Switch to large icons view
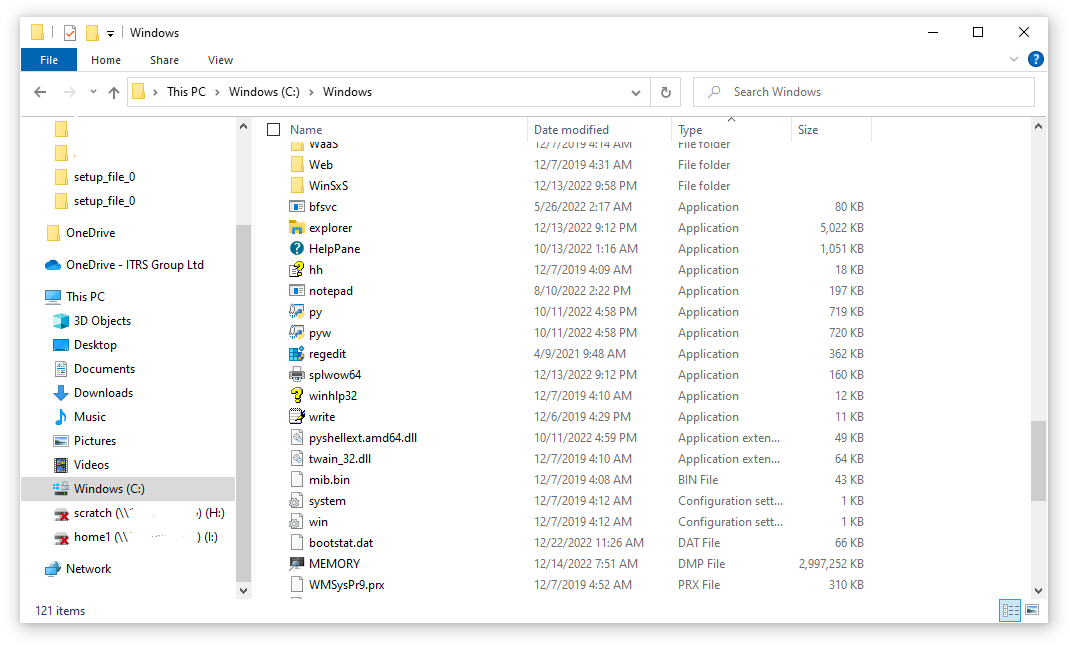1070x646 pixels. pos(1032,610)
